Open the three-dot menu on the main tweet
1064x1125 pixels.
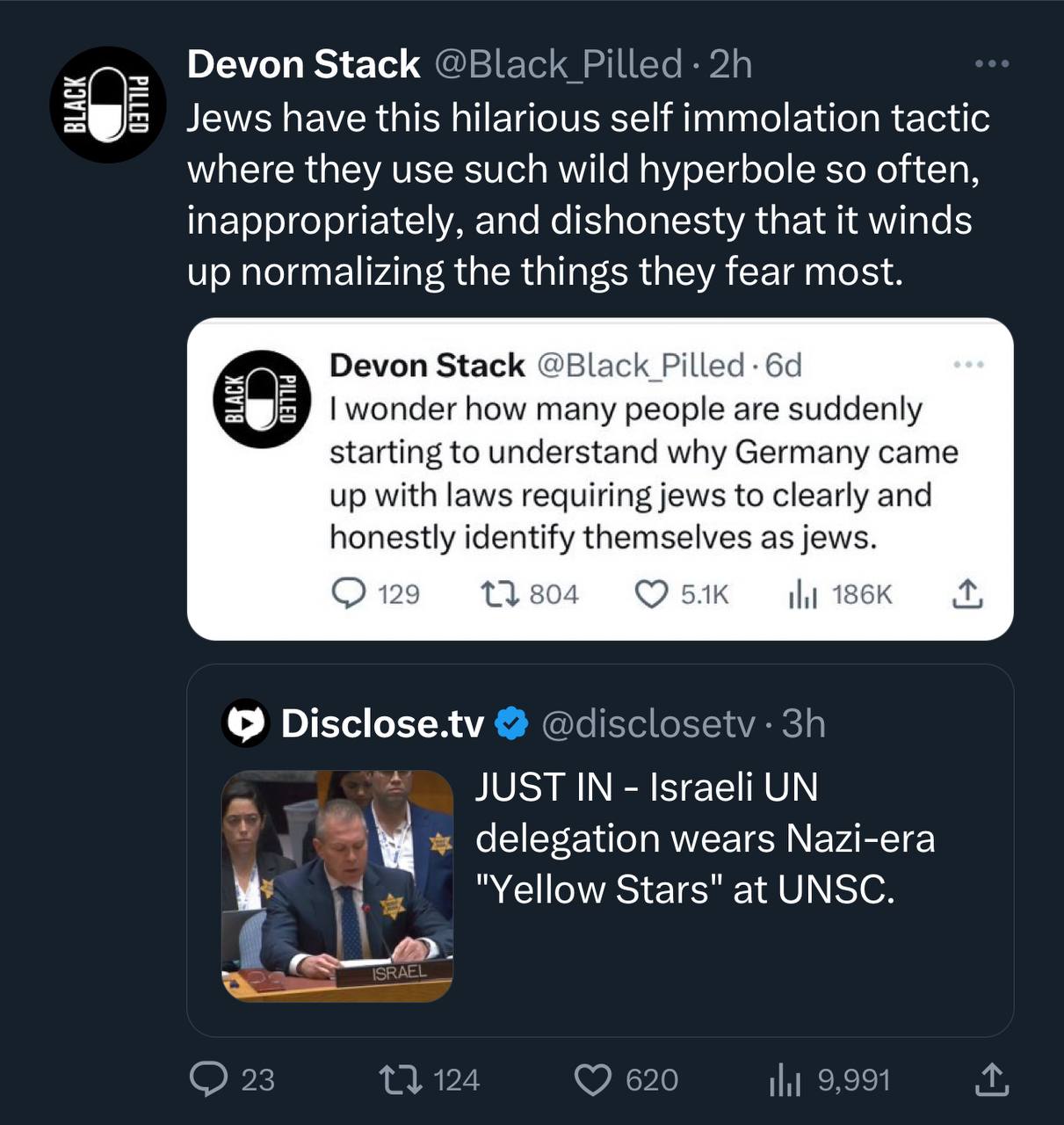(x=993, y=64)
